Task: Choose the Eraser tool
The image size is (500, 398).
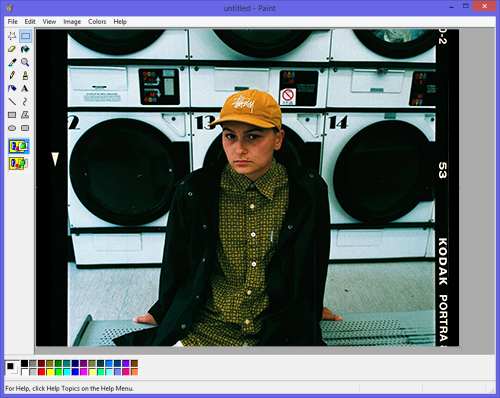Action: (x=12, y=49)
